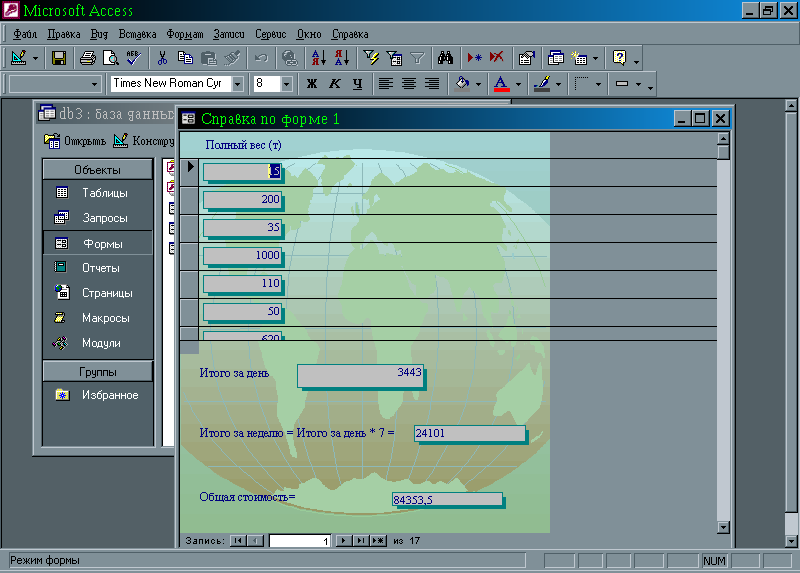Open the font name dropdown
Image resolution: width=800 pixels, height=573 pixels.
[238, 84]
